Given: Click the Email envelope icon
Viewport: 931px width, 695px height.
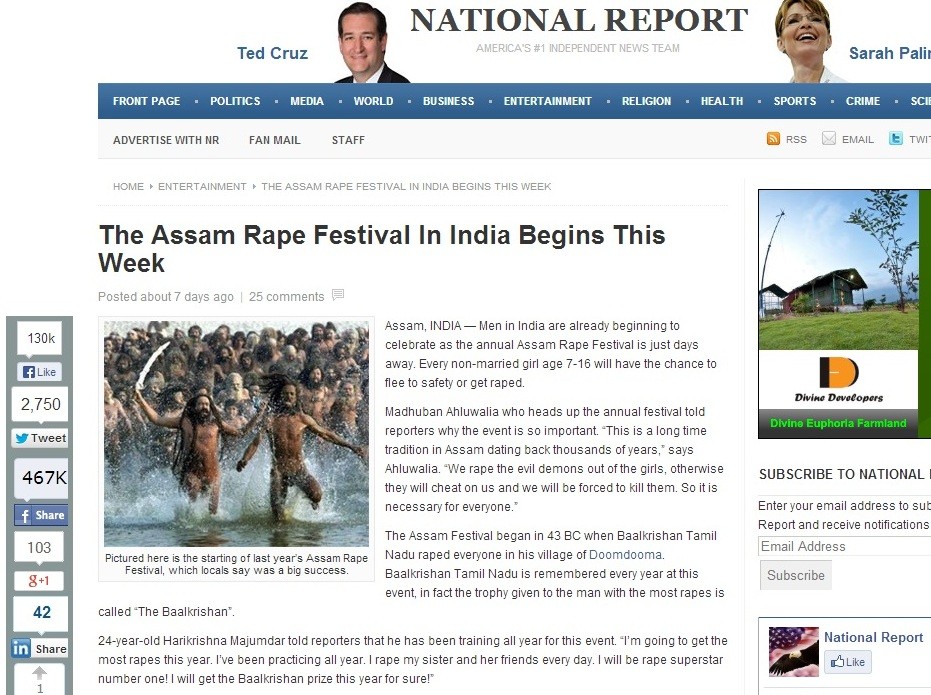Looking at the screenshot, I should (x=829, y=139).
